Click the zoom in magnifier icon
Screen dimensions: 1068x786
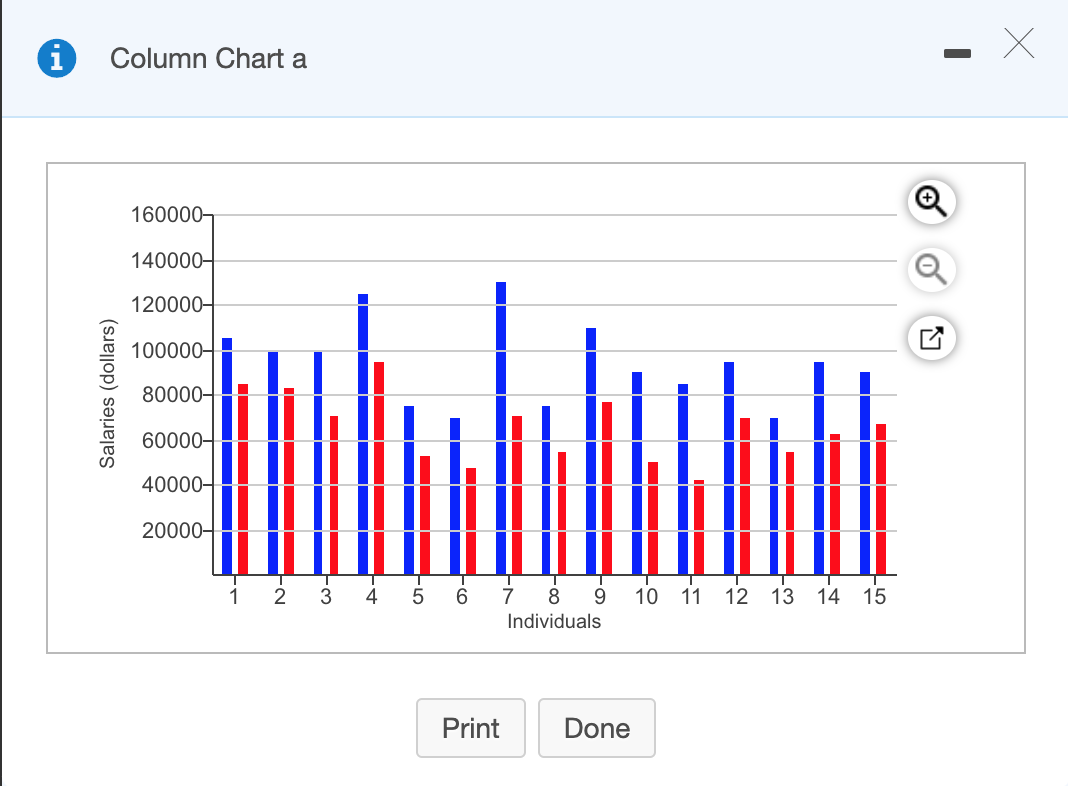pyautogui.click(x=931, y=201)
